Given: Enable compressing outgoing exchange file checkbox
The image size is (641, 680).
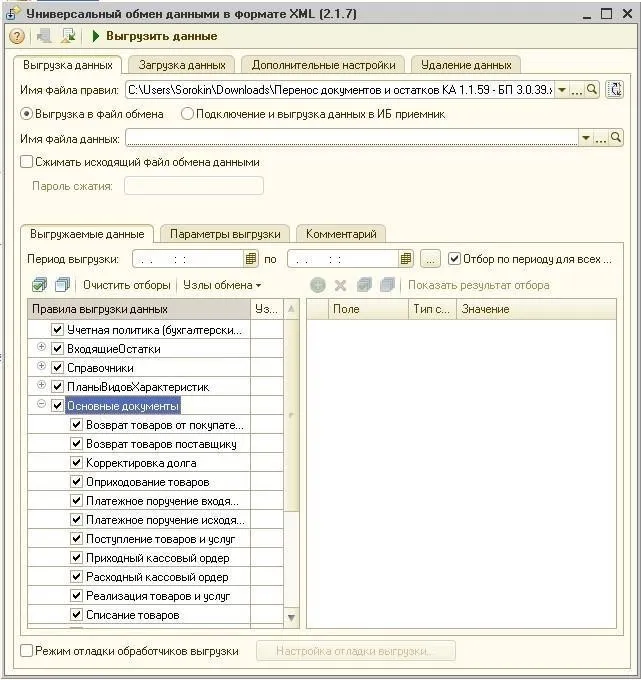Looking at the screenshot, I should (x=26, y=162).
